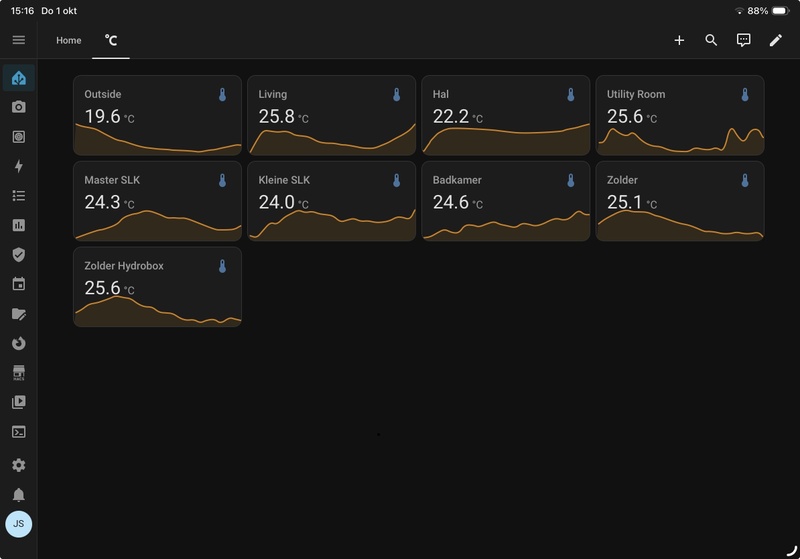This screenshot has height=559, width=800.
Task: Select the °C temperature tab
Action: point(111,40)
